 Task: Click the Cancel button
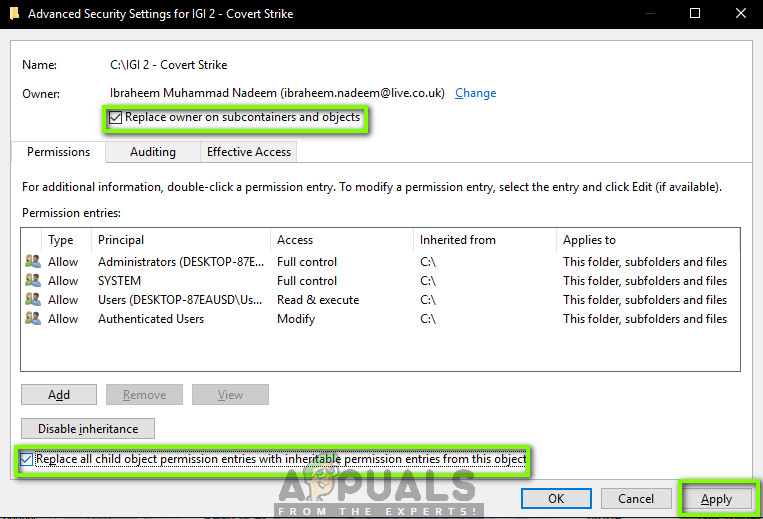[636, 499]
